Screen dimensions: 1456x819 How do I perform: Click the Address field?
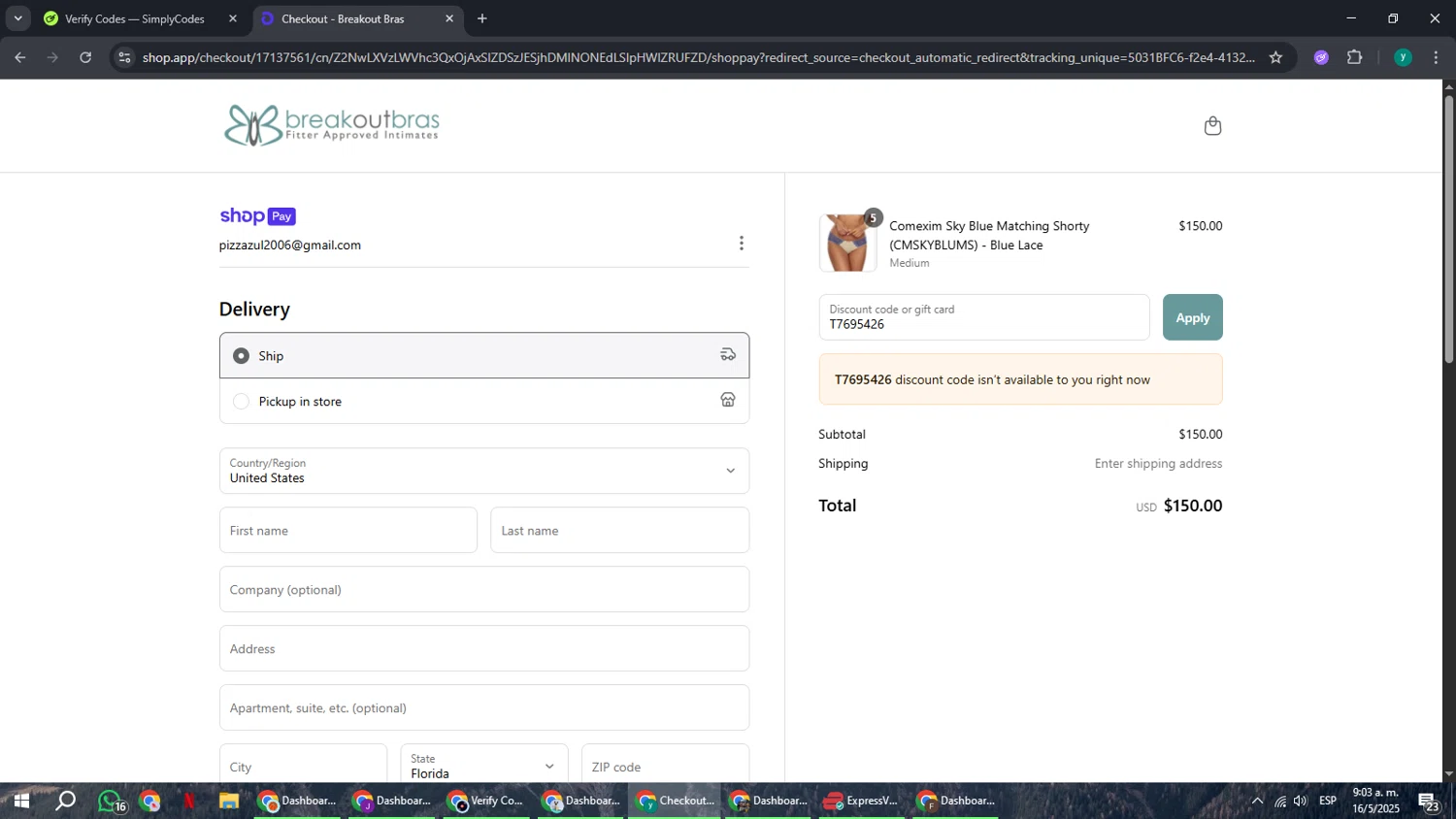coord(484,648)
